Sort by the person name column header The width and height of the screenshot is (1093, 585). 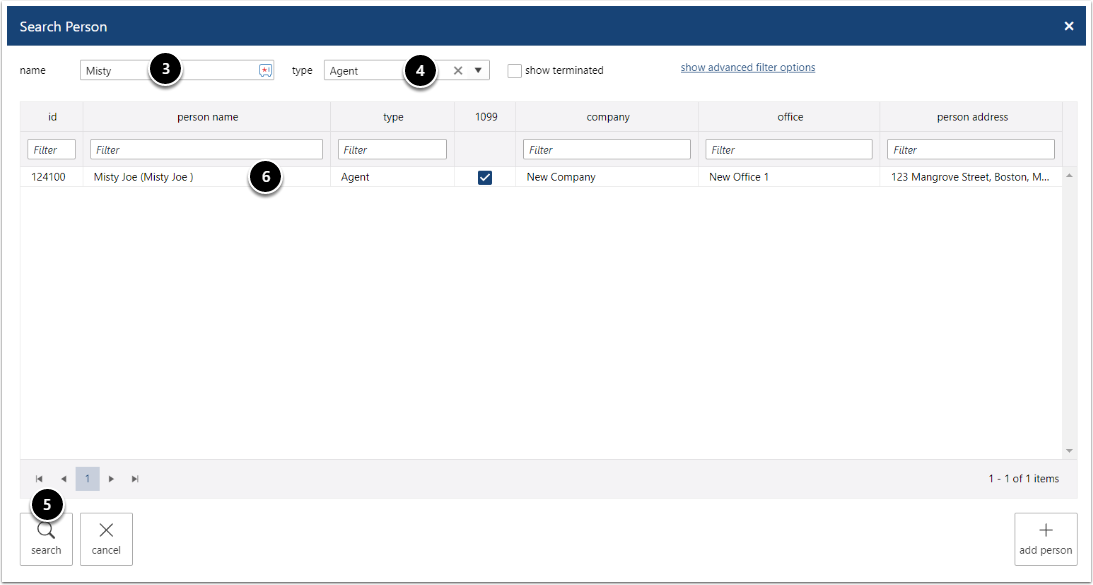pos(207,117)
